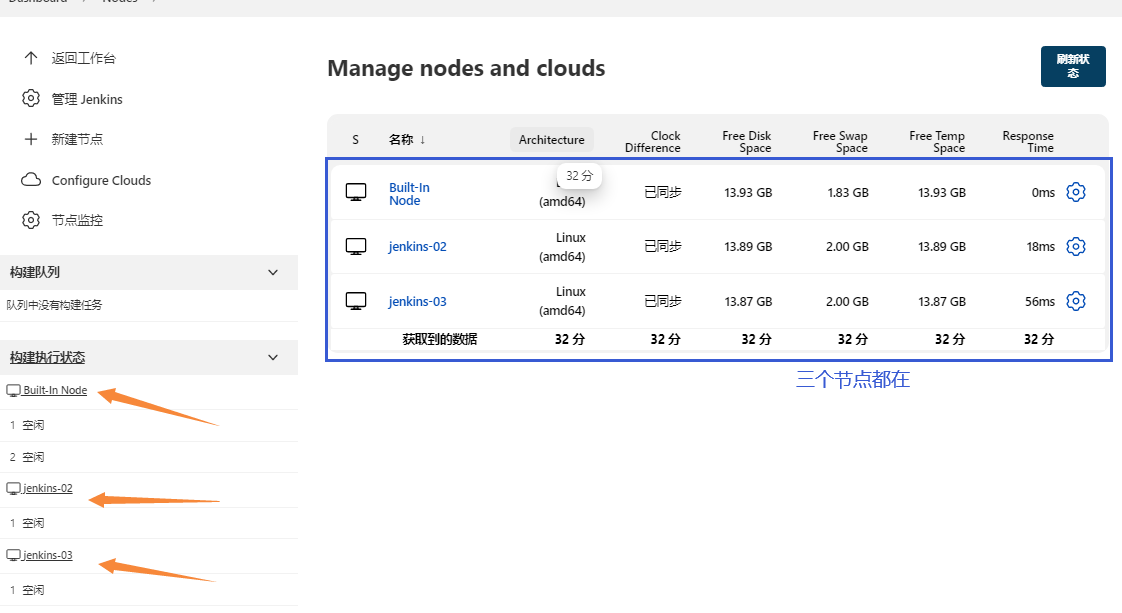The width and height of the screenshot is (1122, 613).
Task: Click 18ms response time value
Action: pos(1040,246)
